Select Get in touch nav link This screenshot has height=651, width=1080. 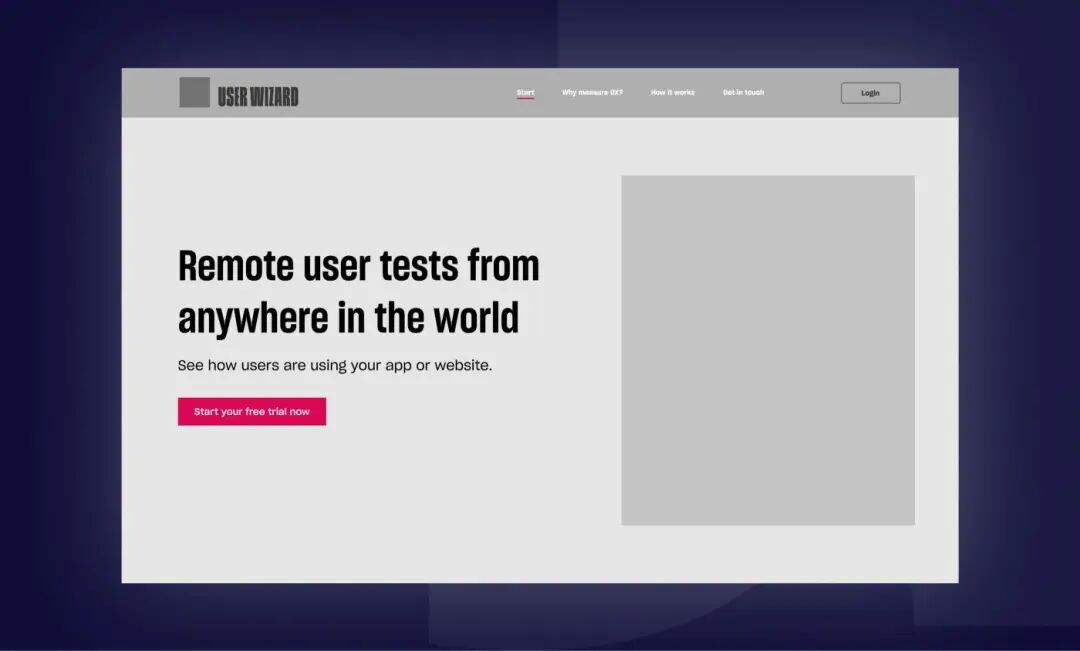(743, 92)
